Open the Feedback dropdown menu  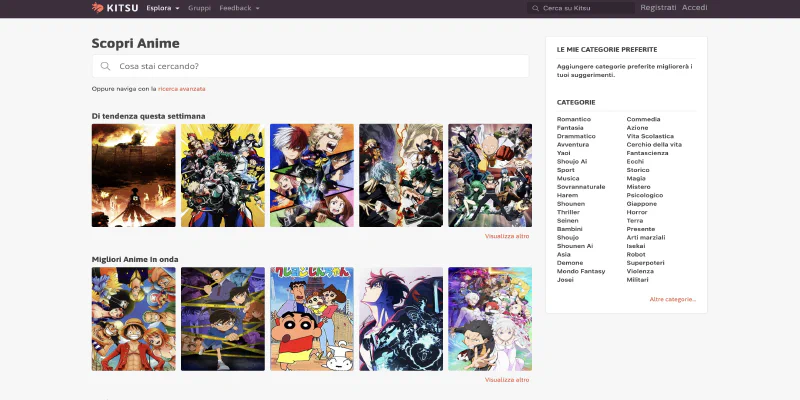click(x=239, y=8)
